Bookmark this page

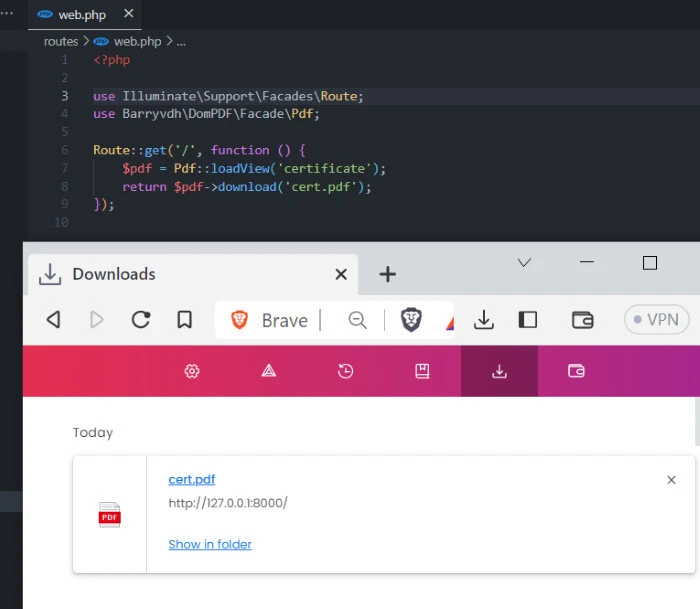[x=184, y=320]
